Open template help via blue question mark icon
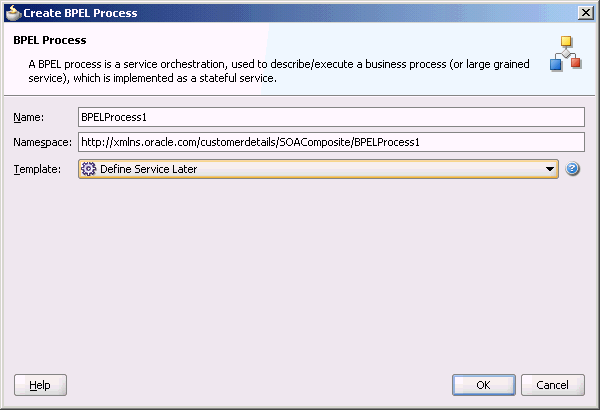The width and height of the screenshot is (600, 410). pos(572,169)
